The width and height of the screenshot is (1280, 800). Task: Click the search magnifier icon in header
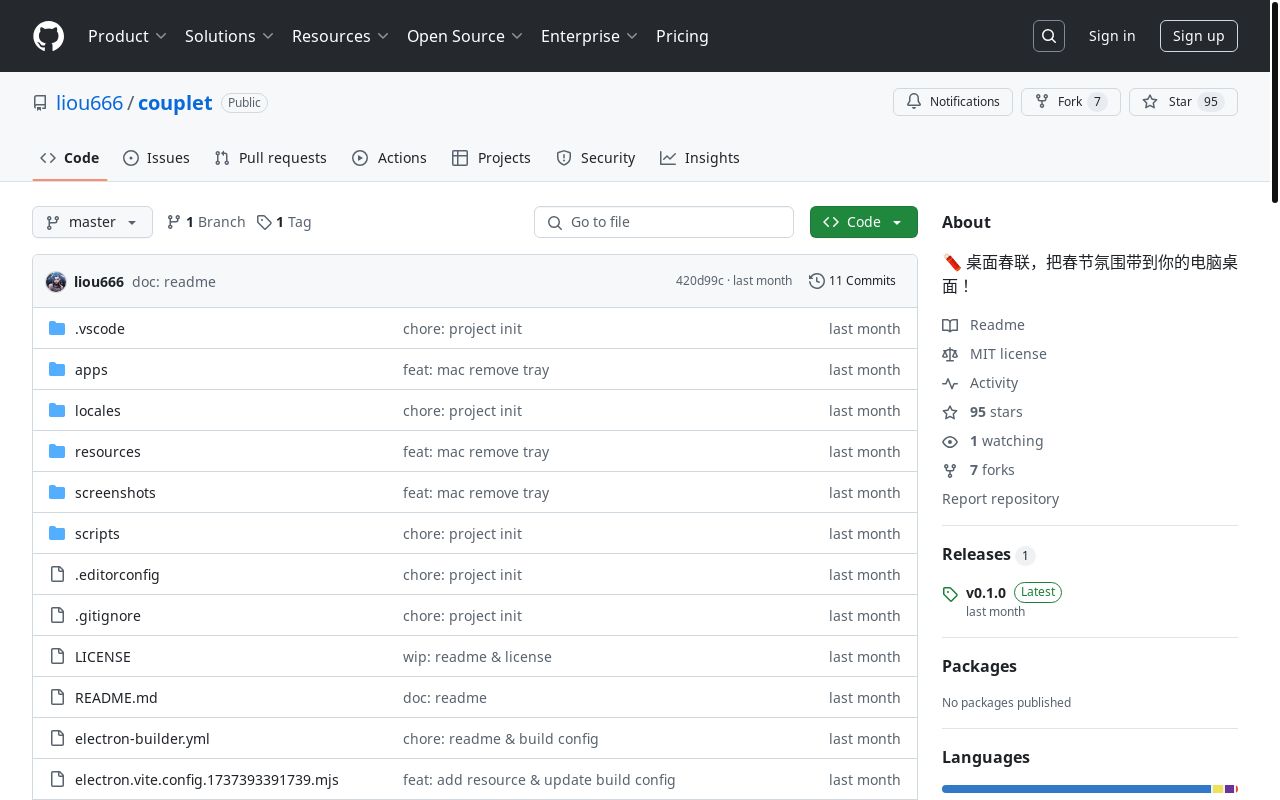pyautogui.click(x=1049, y=36)
